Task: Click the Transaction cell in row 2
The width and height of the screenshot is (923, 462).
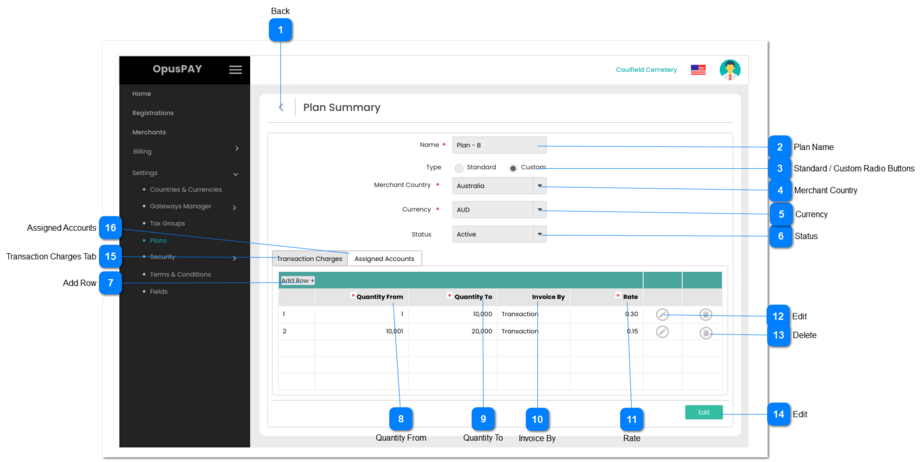Action: tap(520, 331)
